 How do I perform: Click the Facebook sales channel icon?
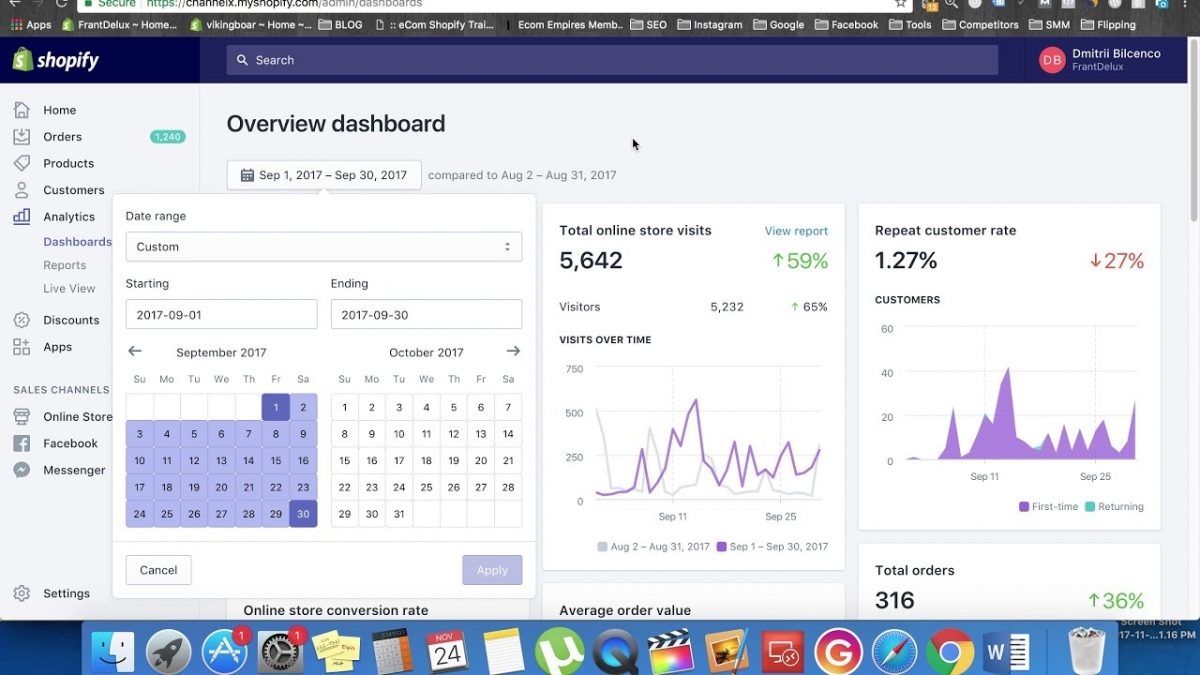(21, 443)
